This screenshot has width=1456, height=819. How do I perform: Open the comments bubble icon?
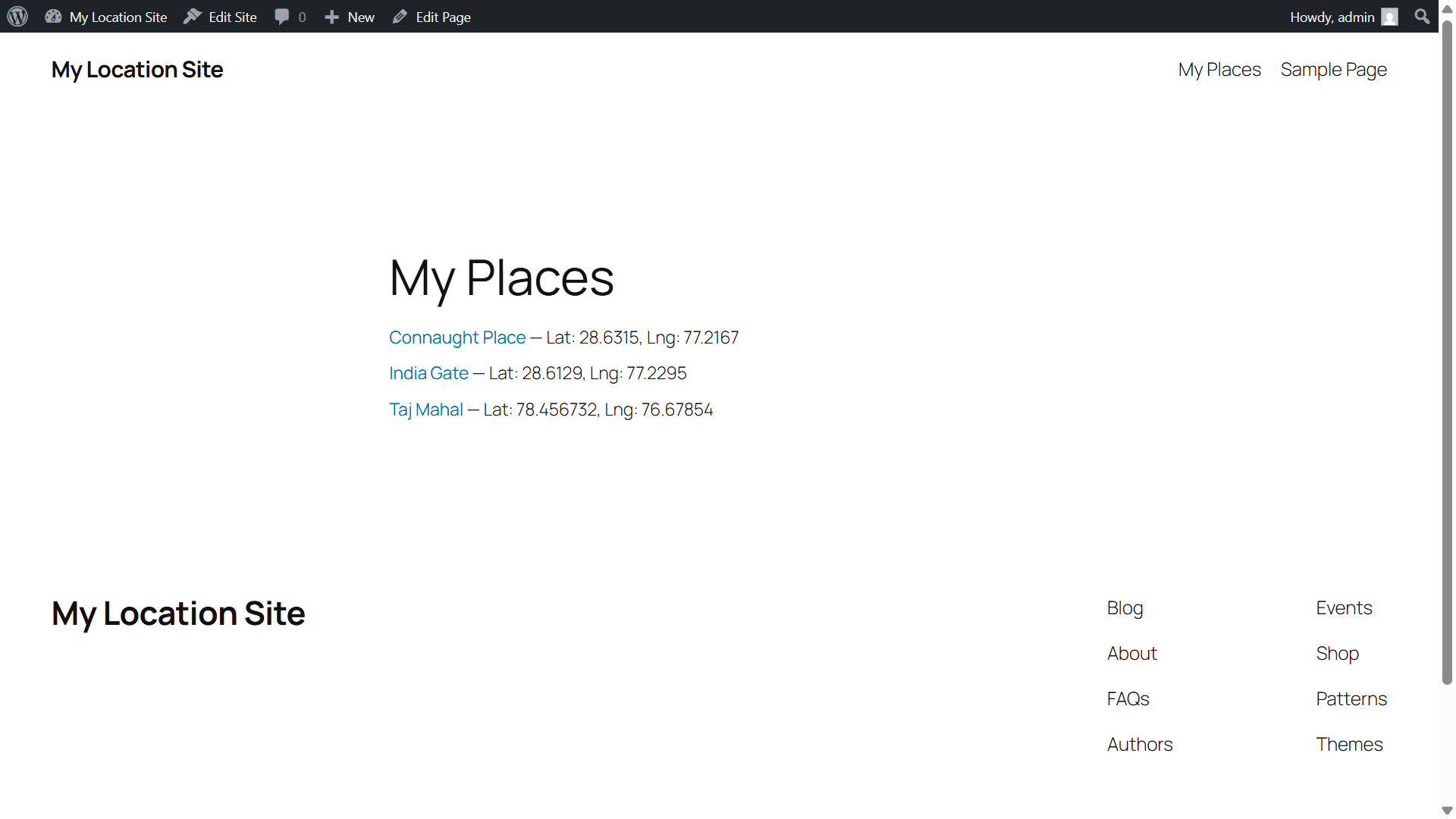click(282, 17)
